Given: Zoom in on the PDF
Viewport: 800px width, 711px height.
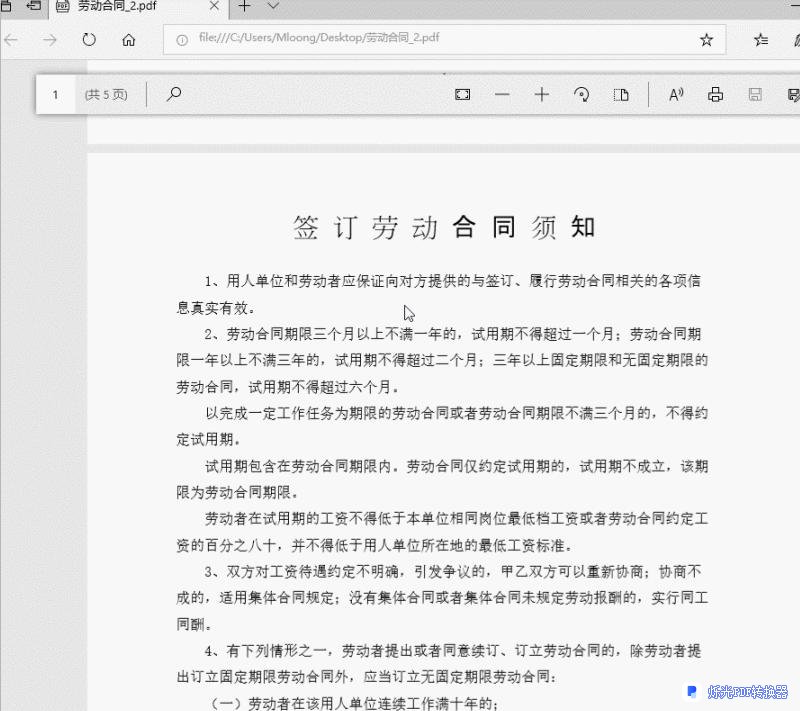Looking at the screenshot, I should (x=542, y=94).
